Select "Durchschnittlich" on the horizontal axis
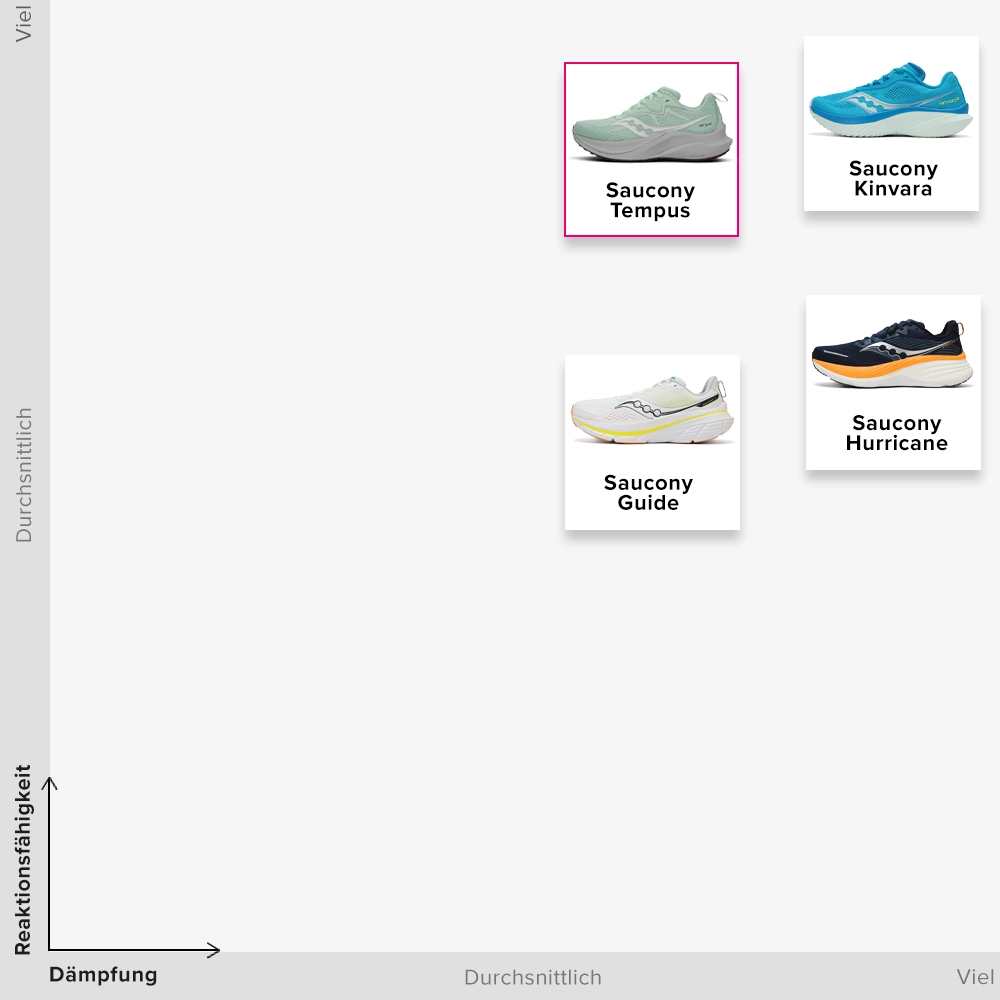The height and width of the screenshot is (1000, 1000). [x=533, y=977]
